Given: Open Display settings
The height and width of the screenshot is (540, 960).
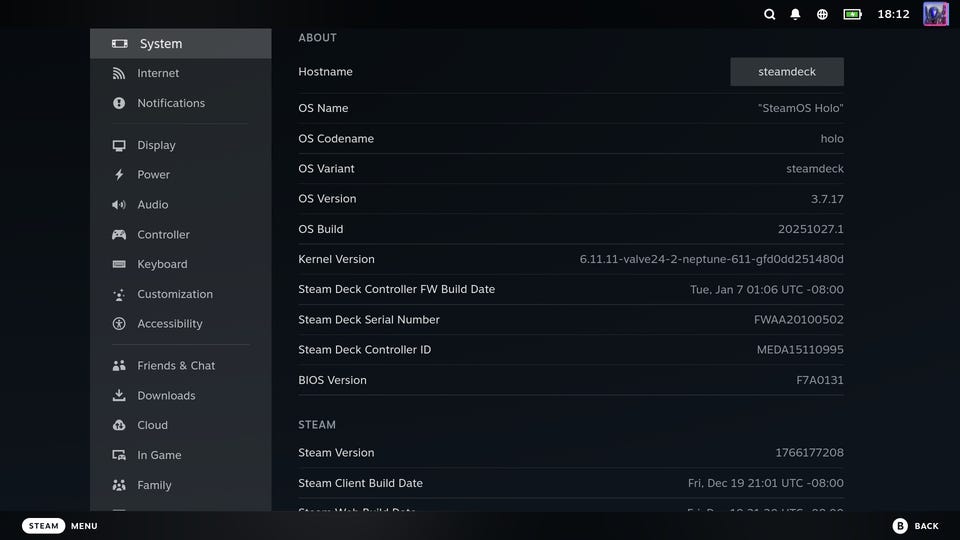Looking at the screenshot, I should coord(181,145).
